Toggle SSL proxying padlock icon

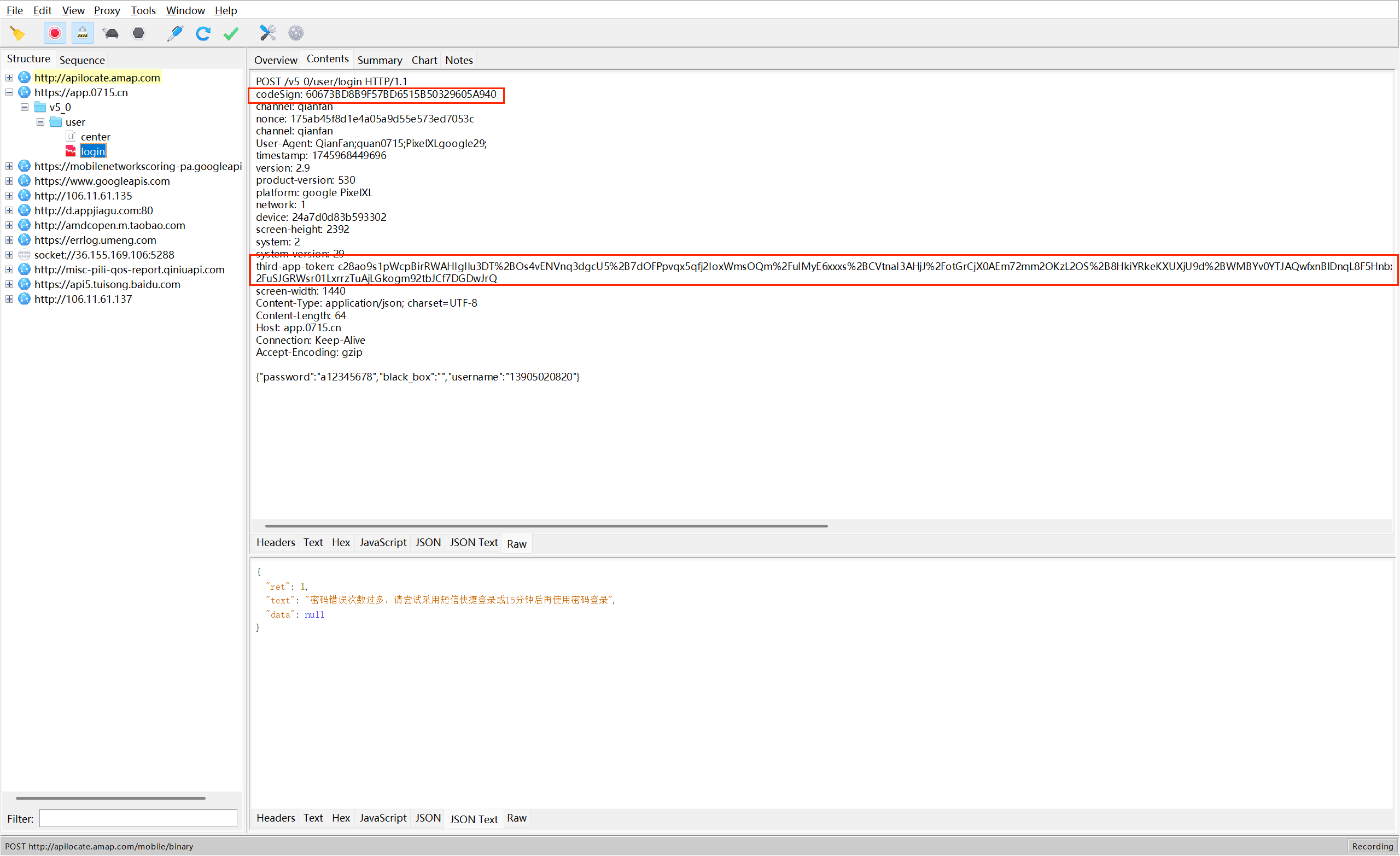tap(83, 33)
